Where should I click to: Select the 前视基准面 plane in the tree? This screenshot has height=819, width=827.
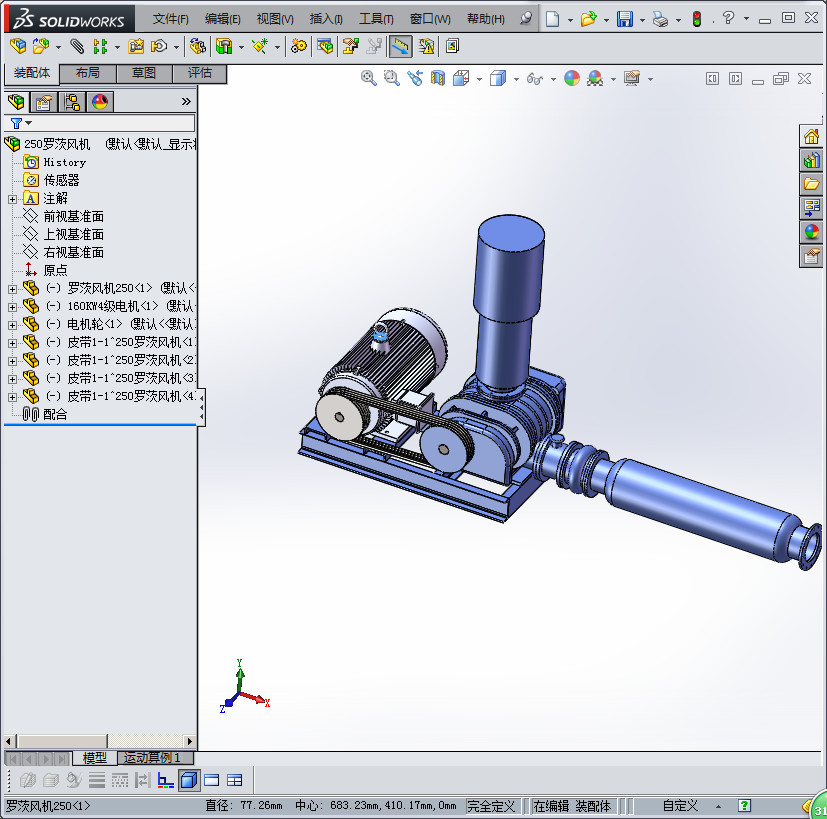point(73,216)
